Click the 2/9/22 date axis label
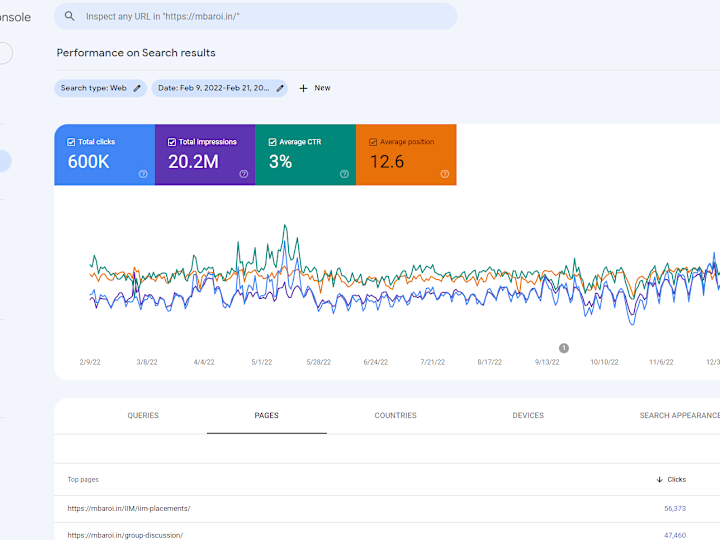 click(x=90, y=362)
